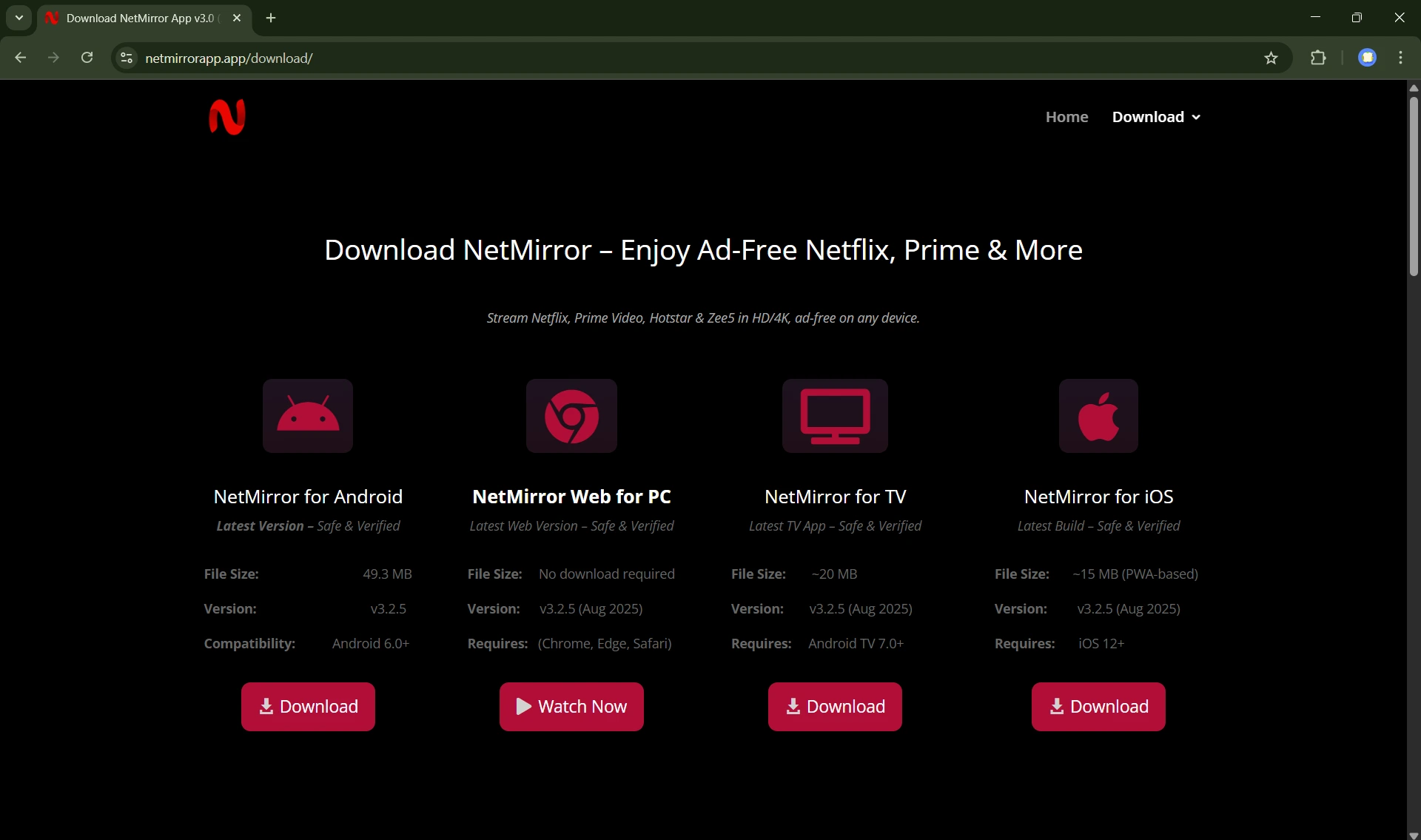Open site information icon in address bar
The height and width of the screenshot is (840, 1421).
pyautogui.click(x=127, y=58)
